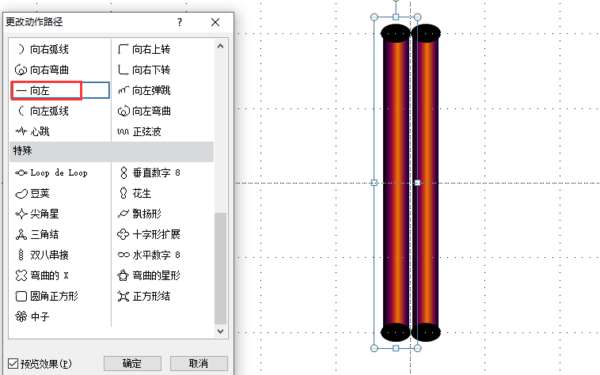
Task: Select the 向左 motion path icon
Action: tap(21, 91)
